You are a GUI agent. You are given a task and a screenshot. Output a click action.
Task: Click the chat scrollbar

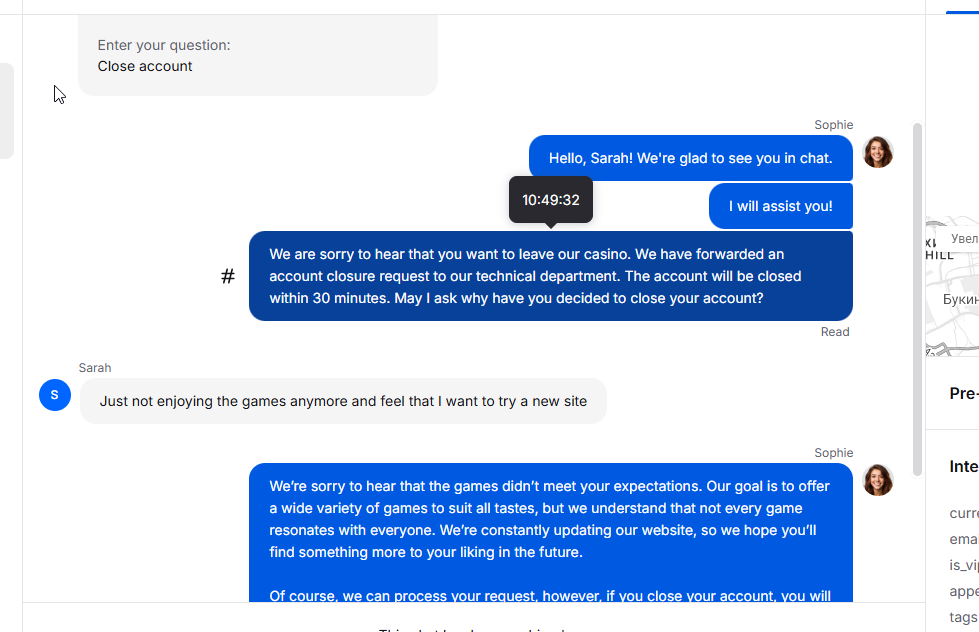(x=917, y=300)
